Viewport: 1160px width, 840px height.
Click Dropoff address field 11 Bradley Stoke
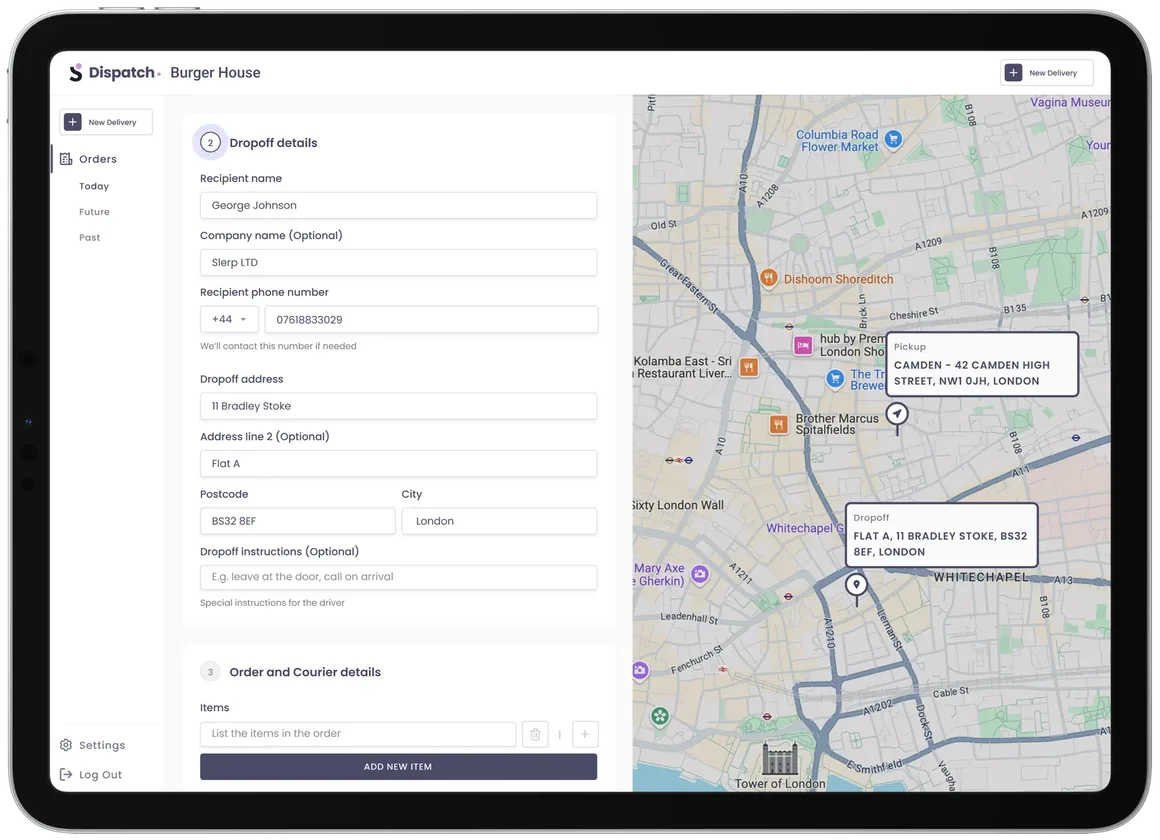[398, 406]
